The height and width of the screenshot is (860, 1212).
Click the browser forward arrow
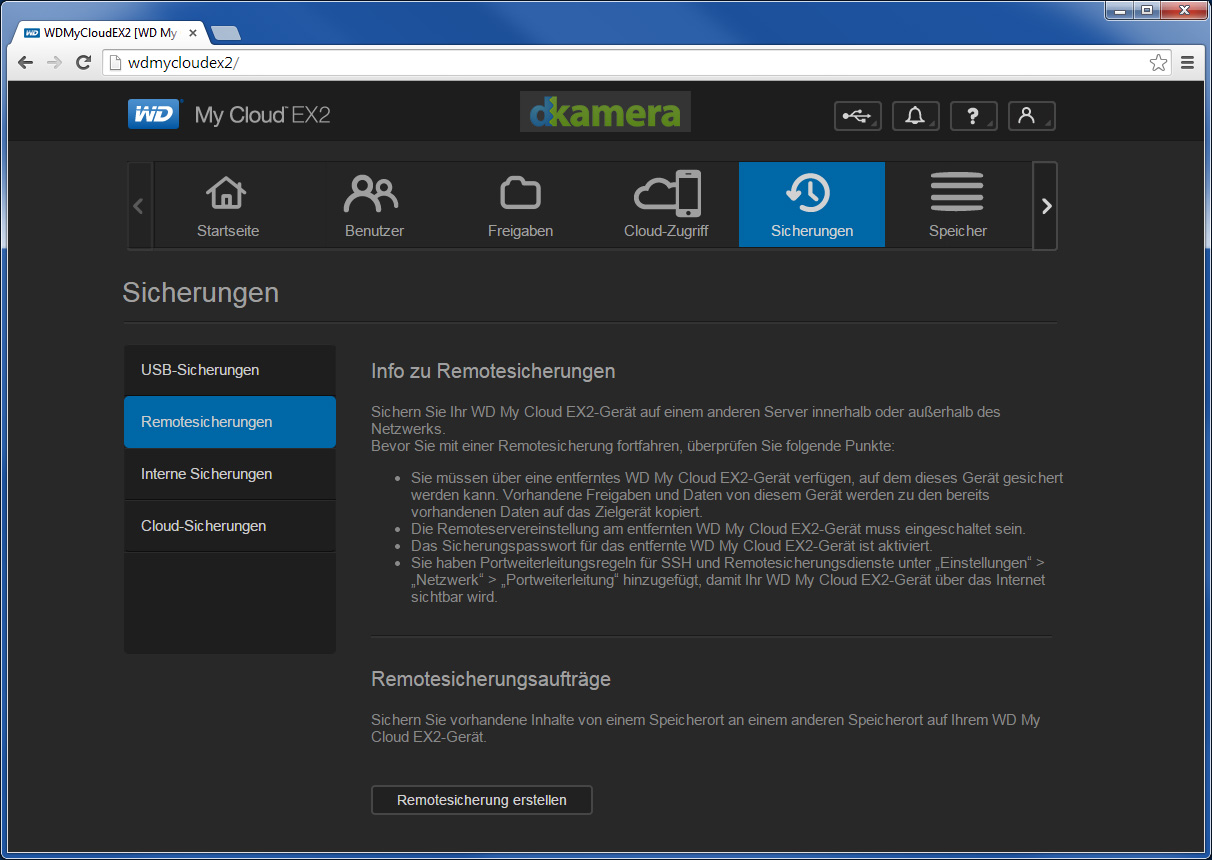55,63
